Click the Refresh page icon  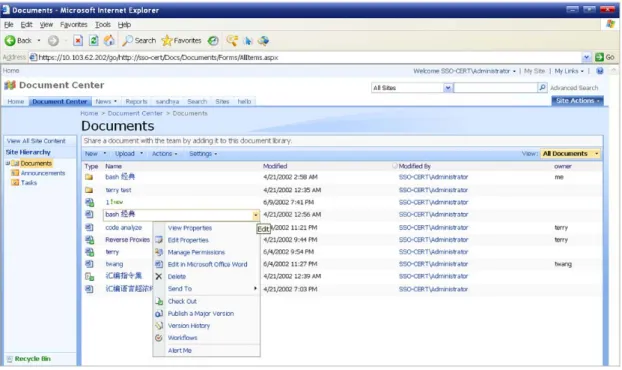94,40
